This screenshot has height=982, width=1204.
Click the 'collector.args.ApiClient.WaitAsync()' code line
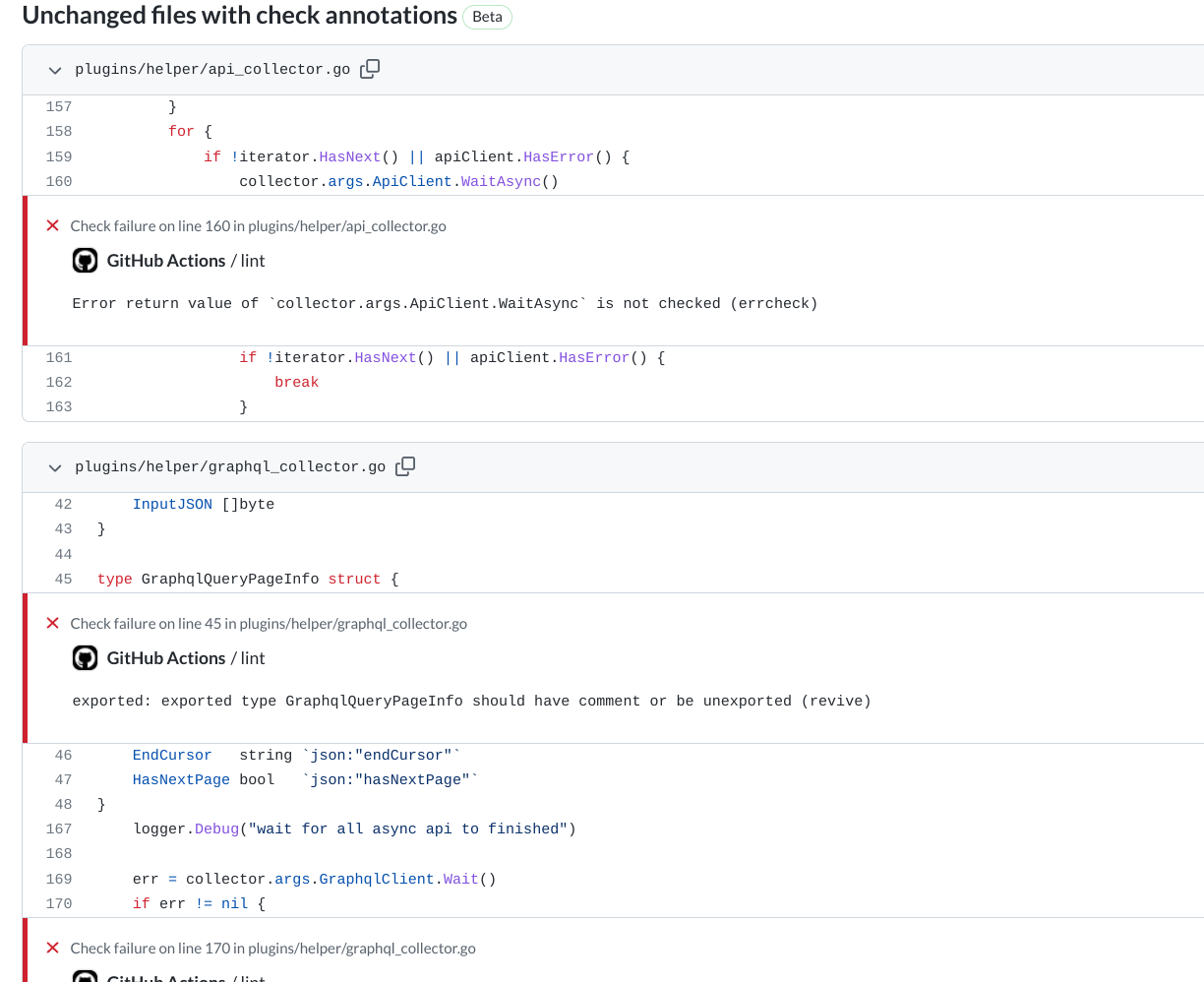(398, 181)
